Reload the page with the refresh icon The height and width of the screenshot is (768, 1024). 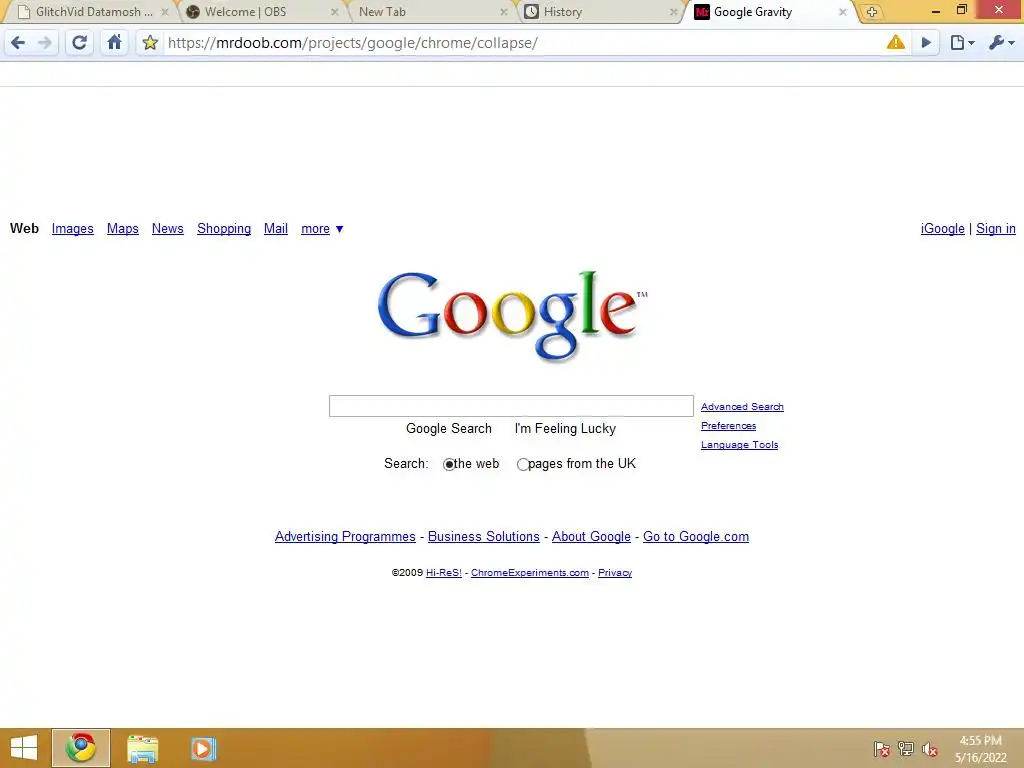point(80,43)
